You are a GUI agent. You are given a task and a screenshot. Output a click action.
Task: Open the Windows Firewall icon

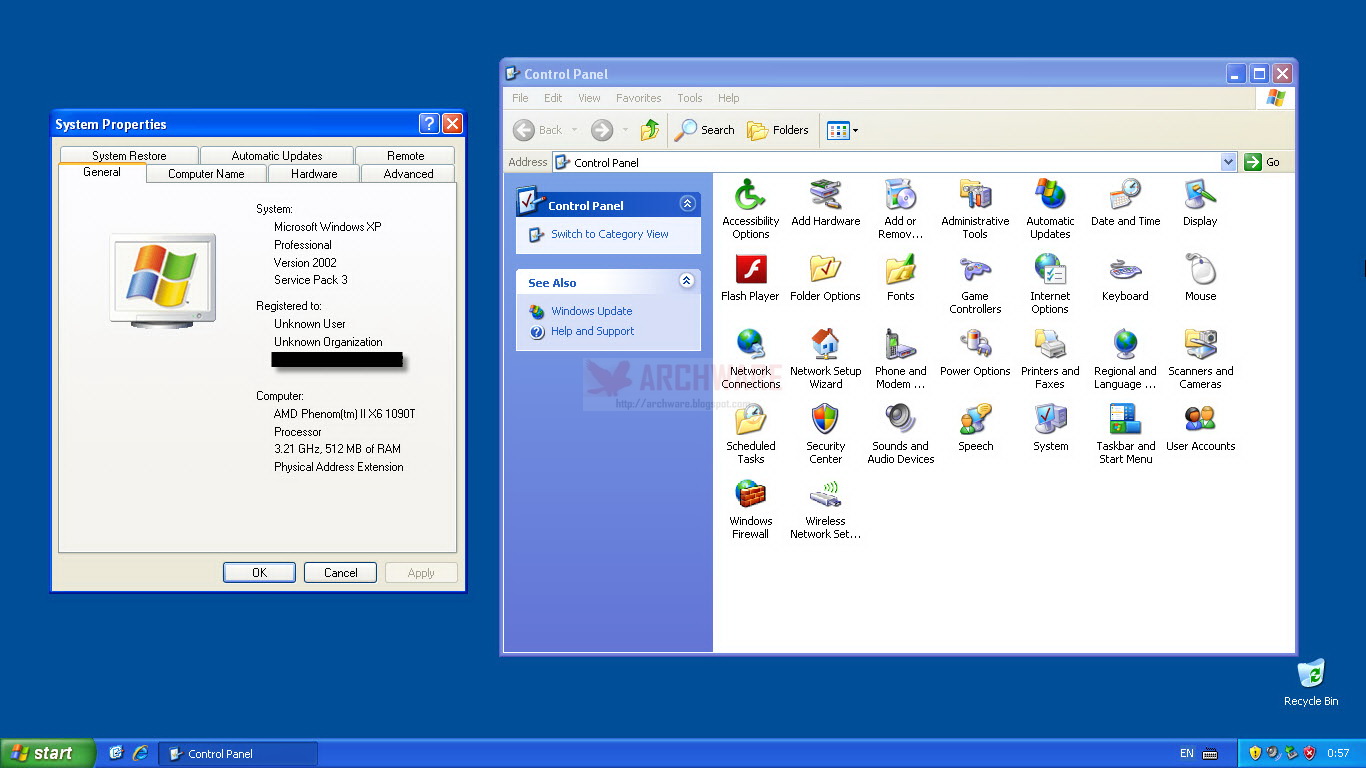point(750,508)
